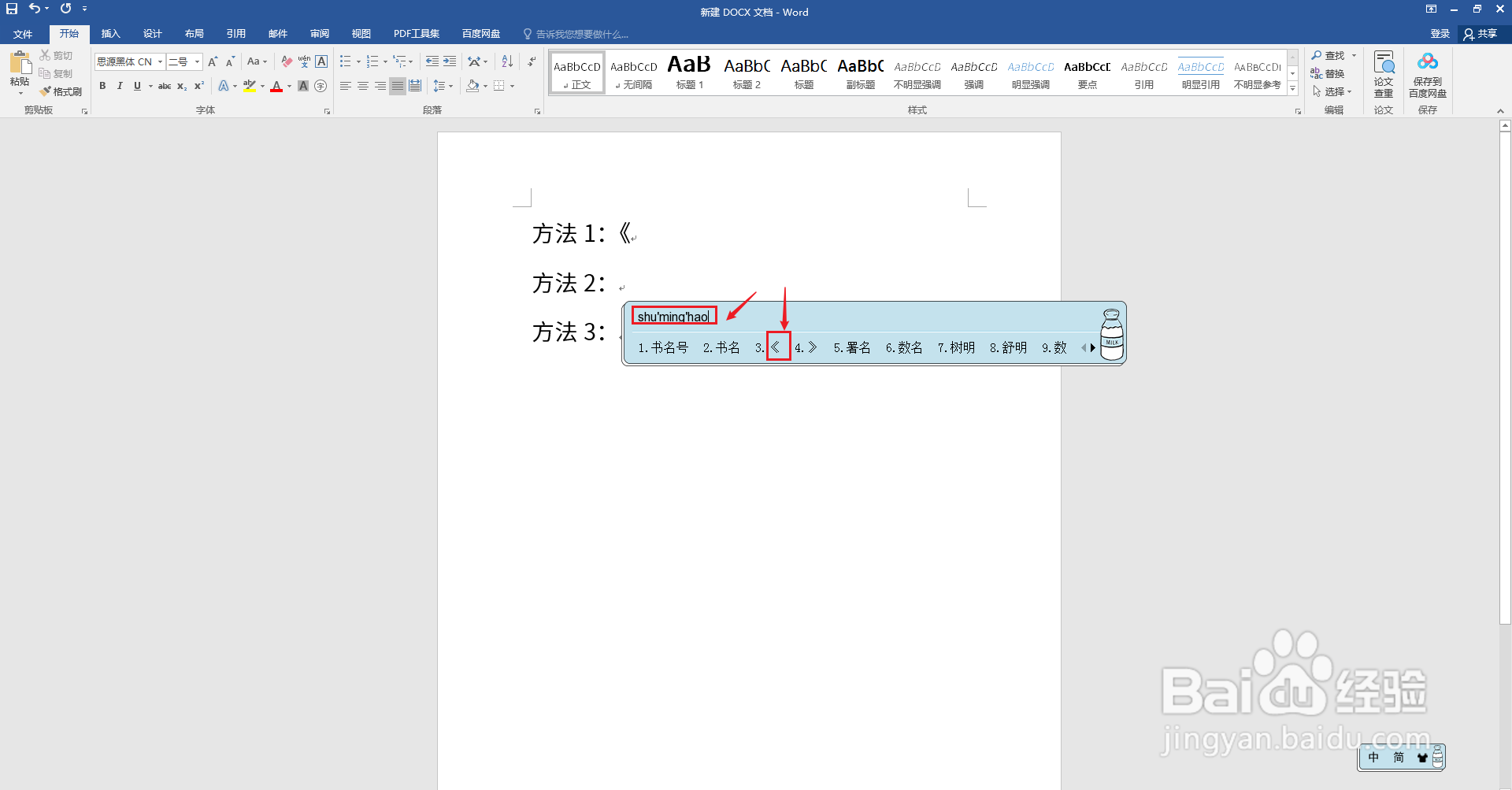
Task: Apply distributed alignment icon
Action: pos(415,86)
